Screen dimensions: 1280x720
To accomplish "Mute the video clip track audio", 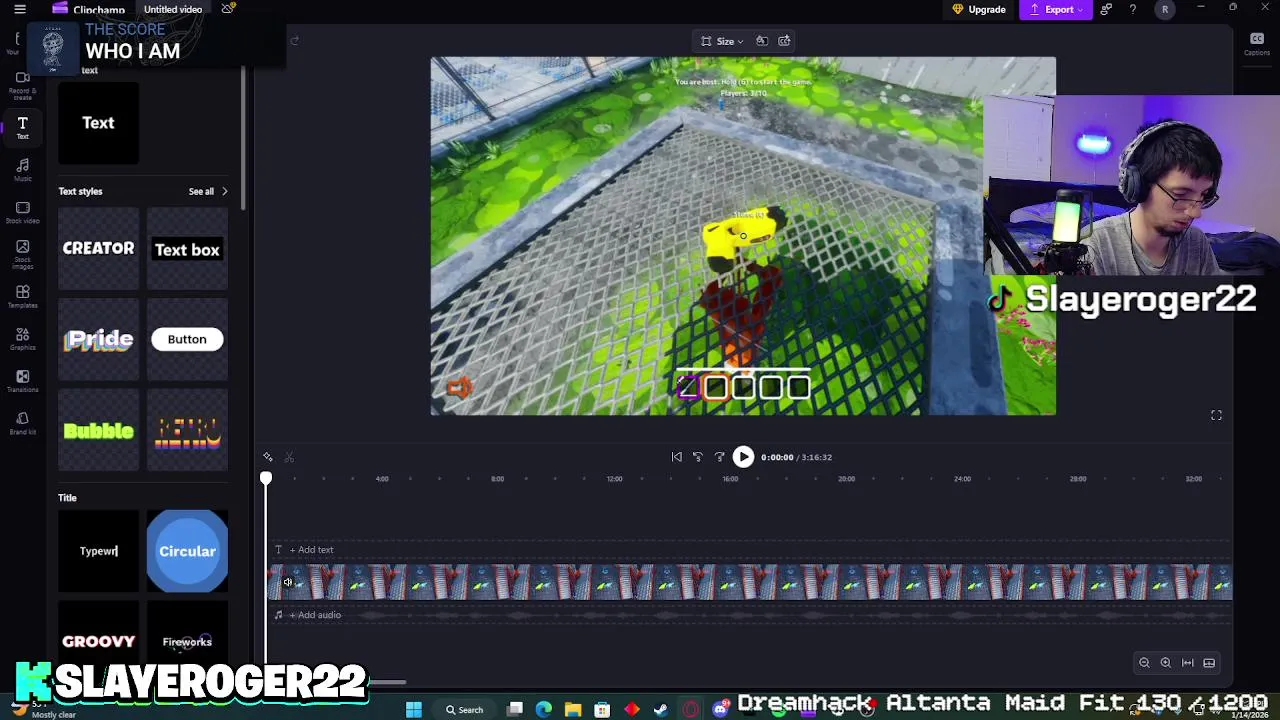I will 288,582.
